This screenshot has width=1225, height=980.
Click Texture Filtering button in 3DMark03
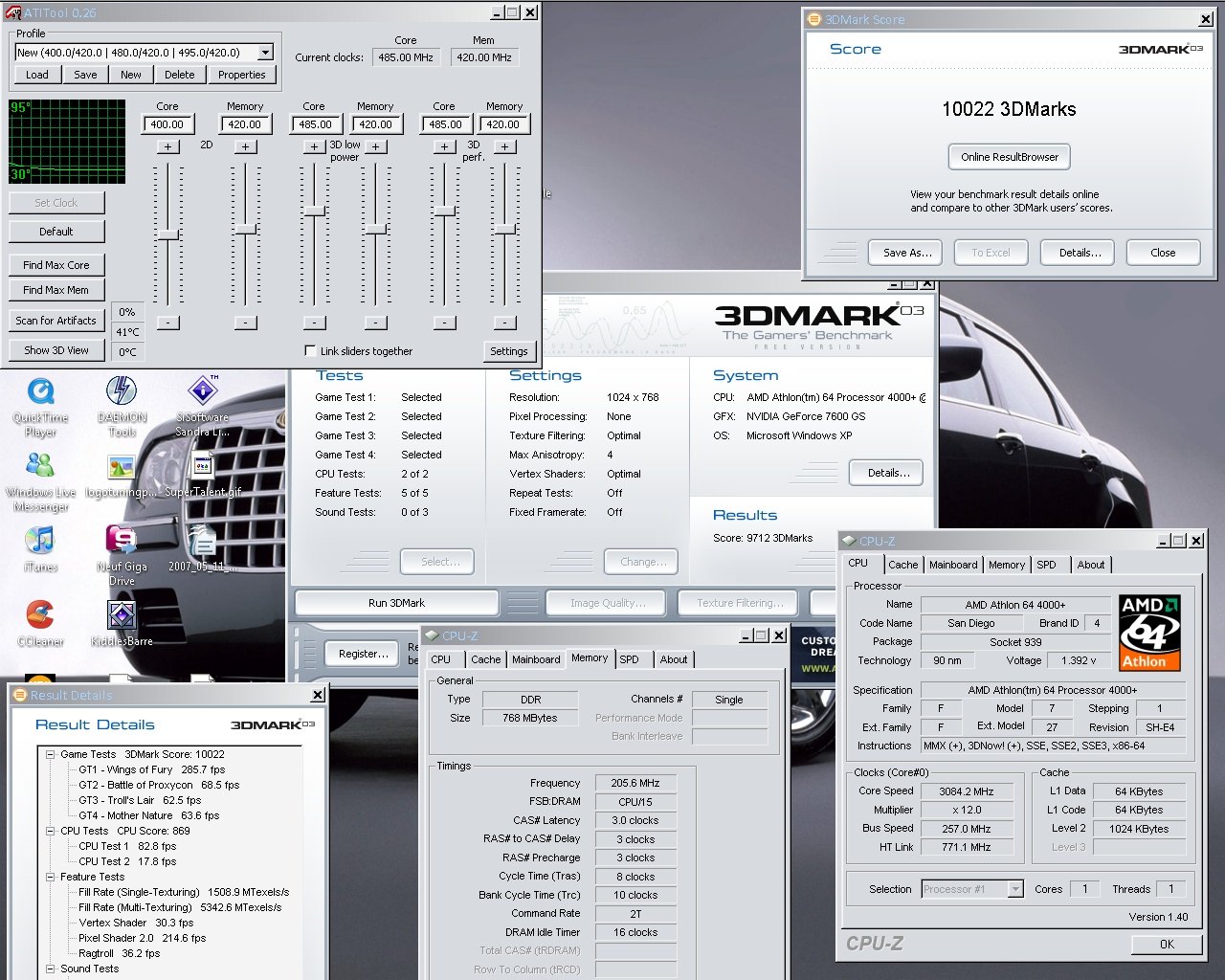click(x=740, y=603)
